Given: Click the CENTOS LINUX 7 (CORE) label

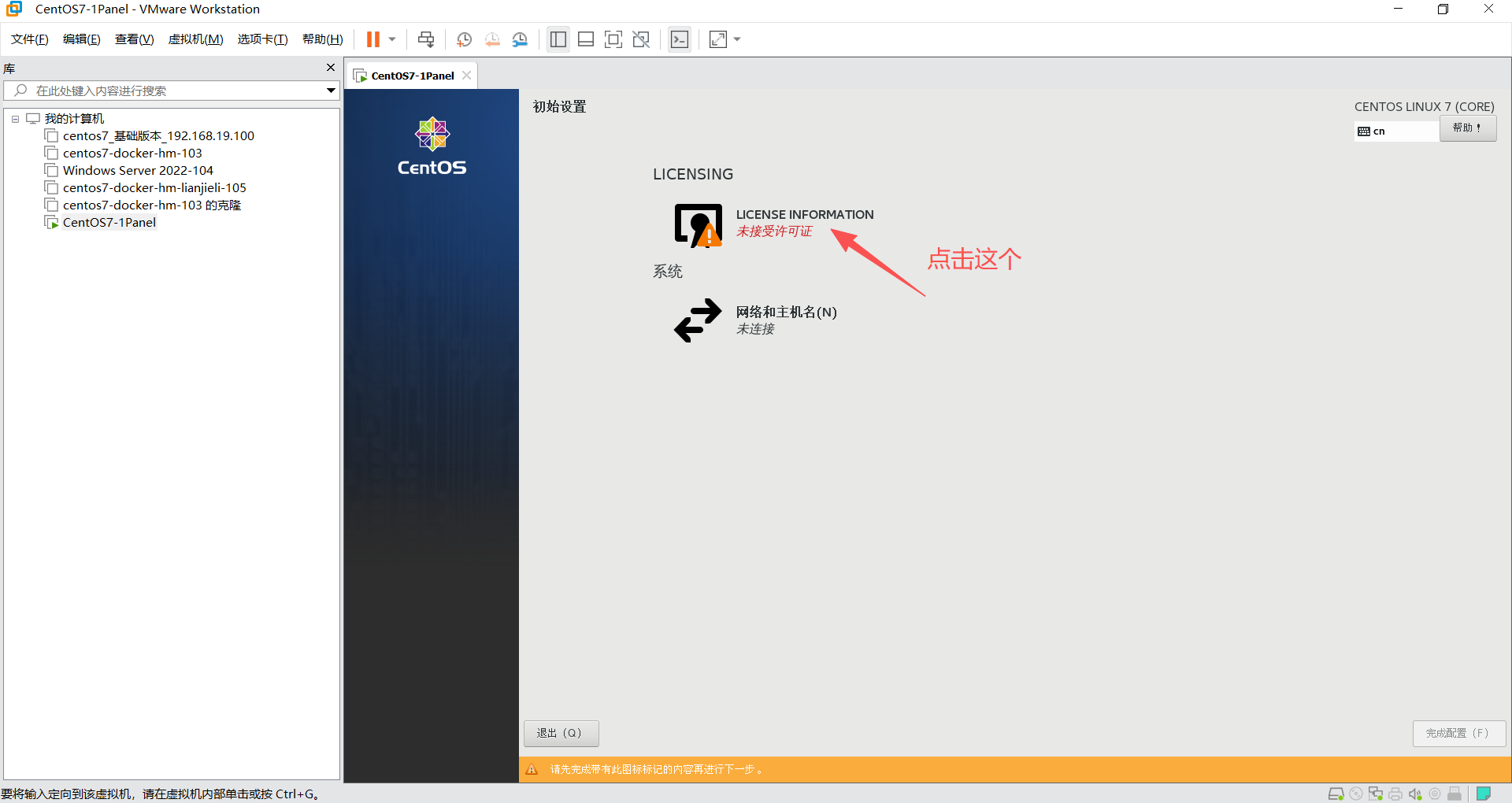Looking at the screenshot, I should point(1424,106).
